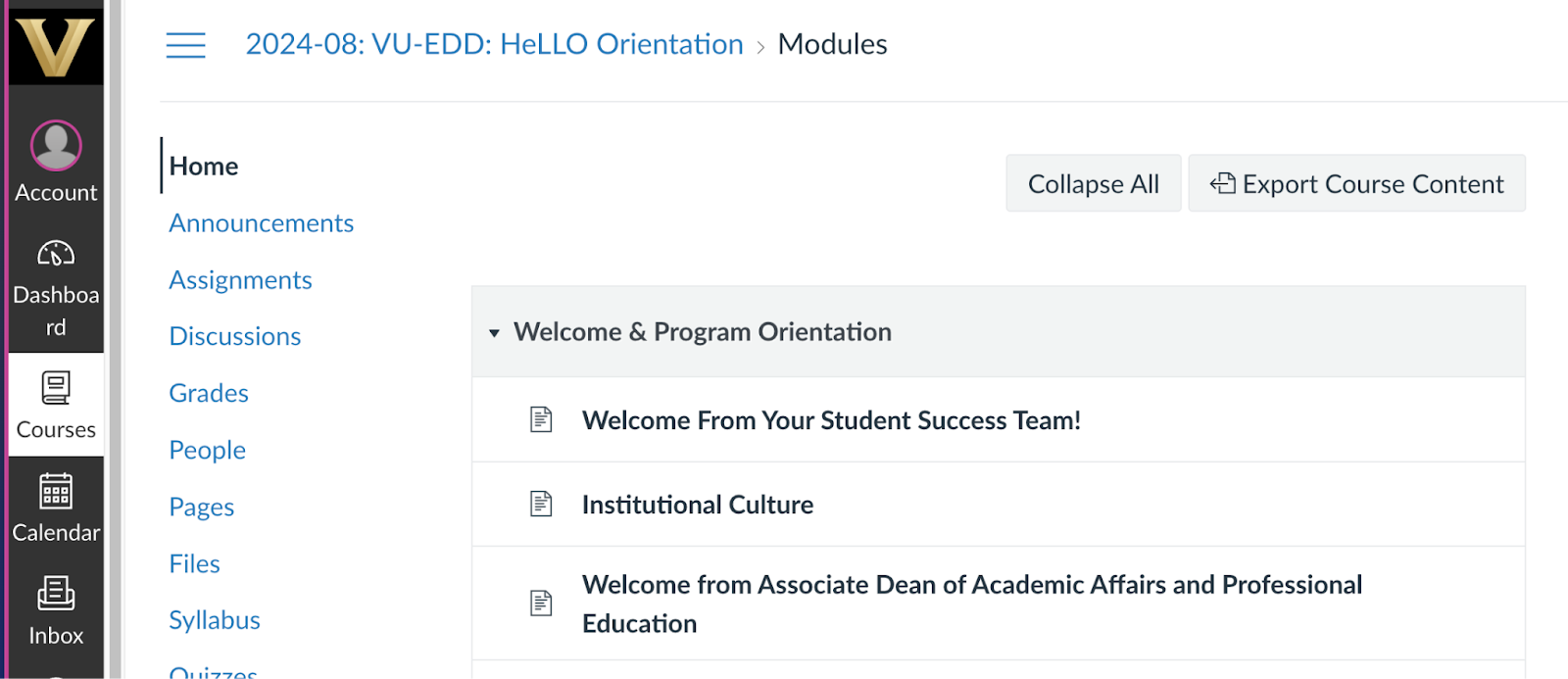Go to the Dashboard icon
1568x679 pixels.
[56, 255]
